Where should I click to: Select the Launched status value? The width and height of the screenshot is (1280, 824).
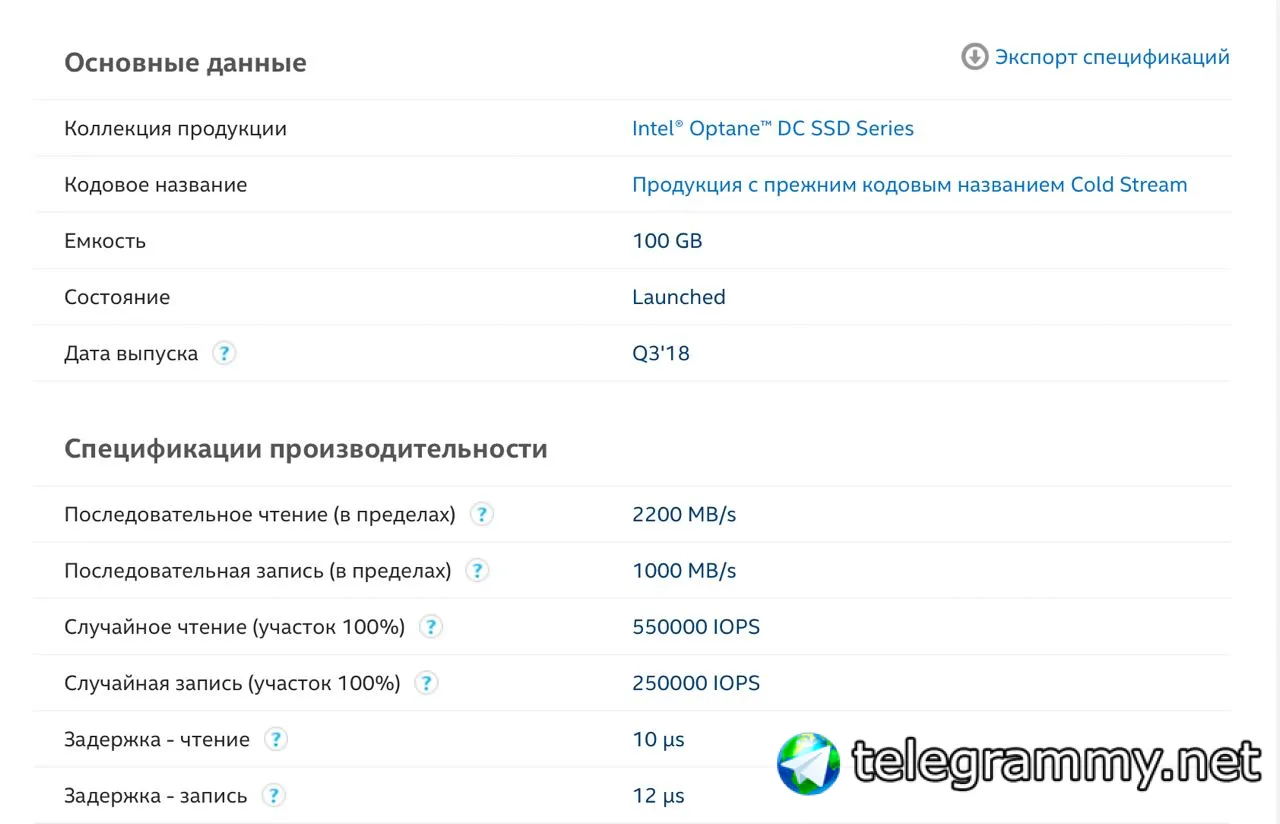tap(679, 297)
